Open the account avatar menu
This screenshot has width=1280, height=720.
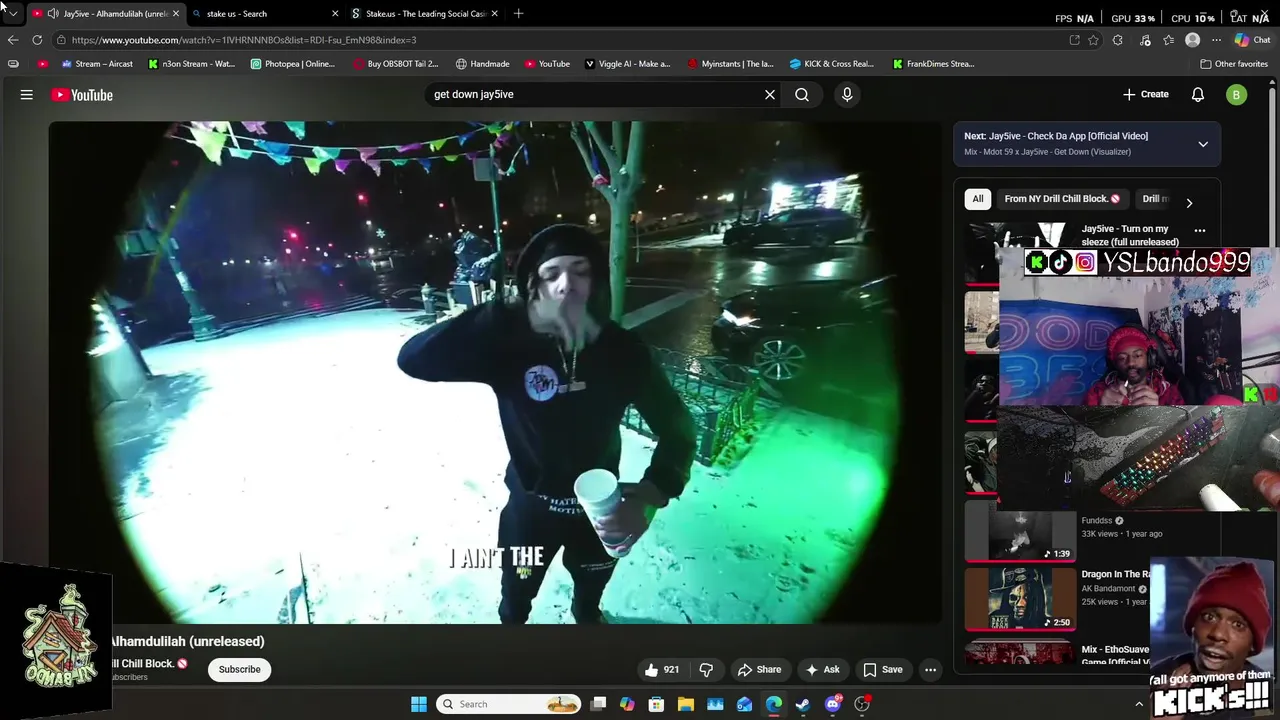tap(1237, 95)
